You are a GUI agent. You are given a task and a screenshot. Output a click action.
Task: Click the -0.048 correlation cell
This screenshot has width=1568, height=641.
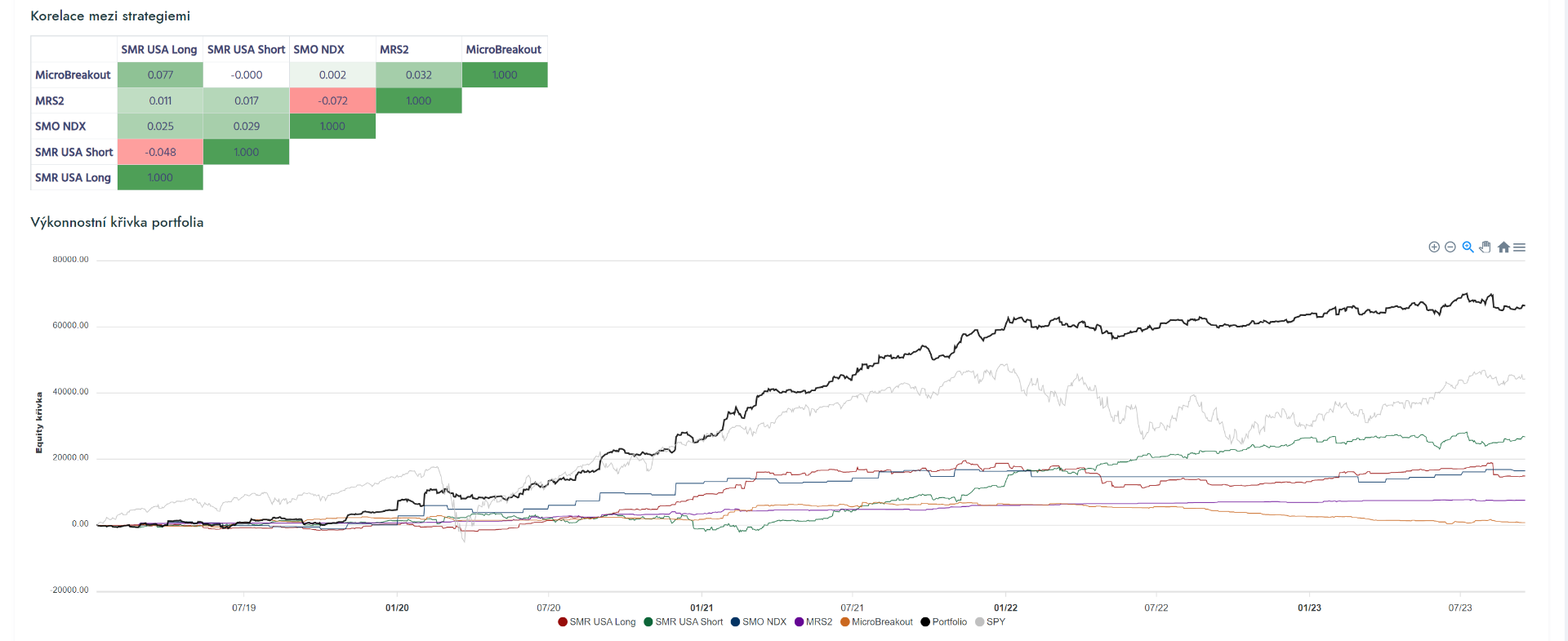(x=160, y=152)
